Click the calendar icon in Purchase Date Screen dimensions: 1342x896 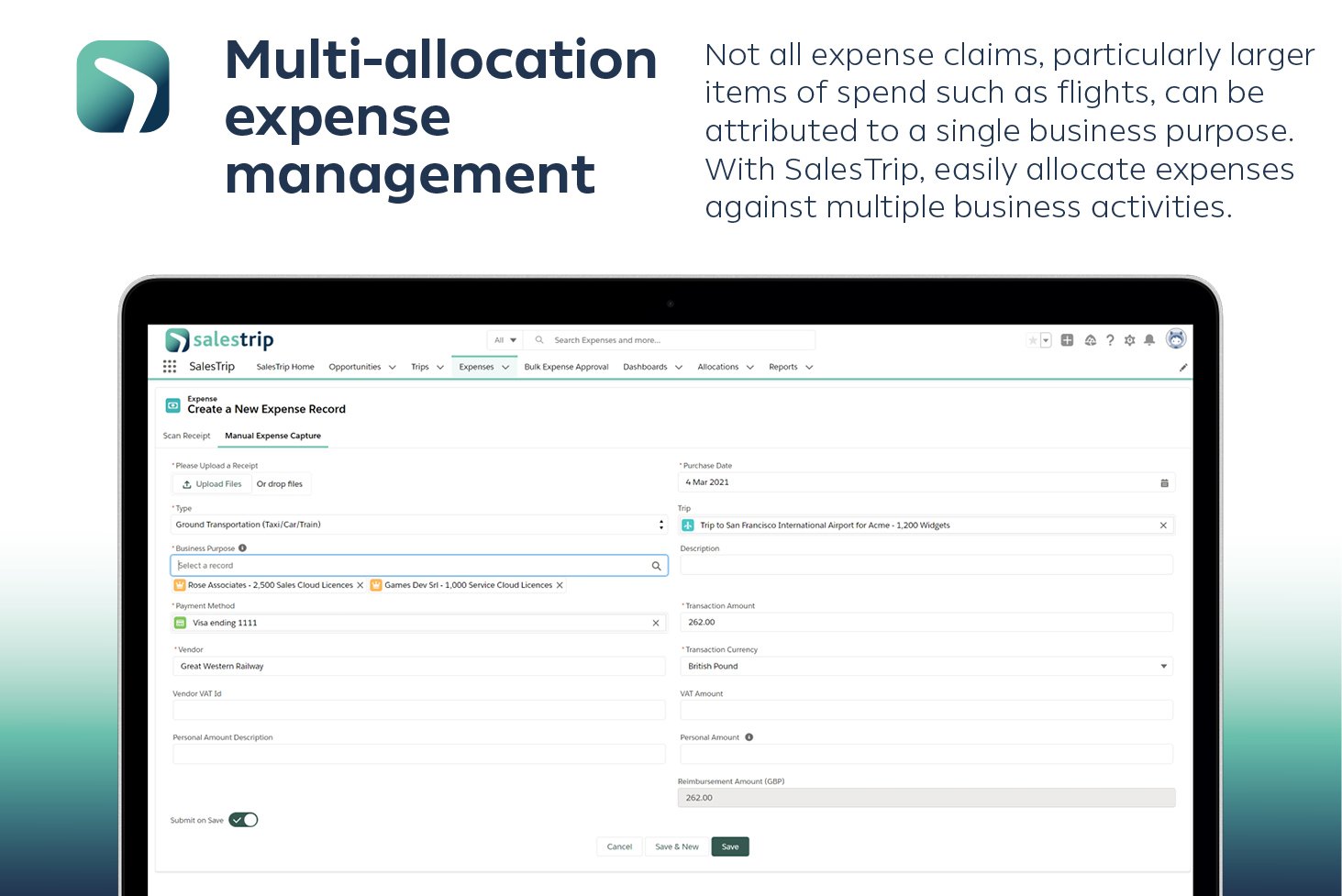pos(1164,483)
